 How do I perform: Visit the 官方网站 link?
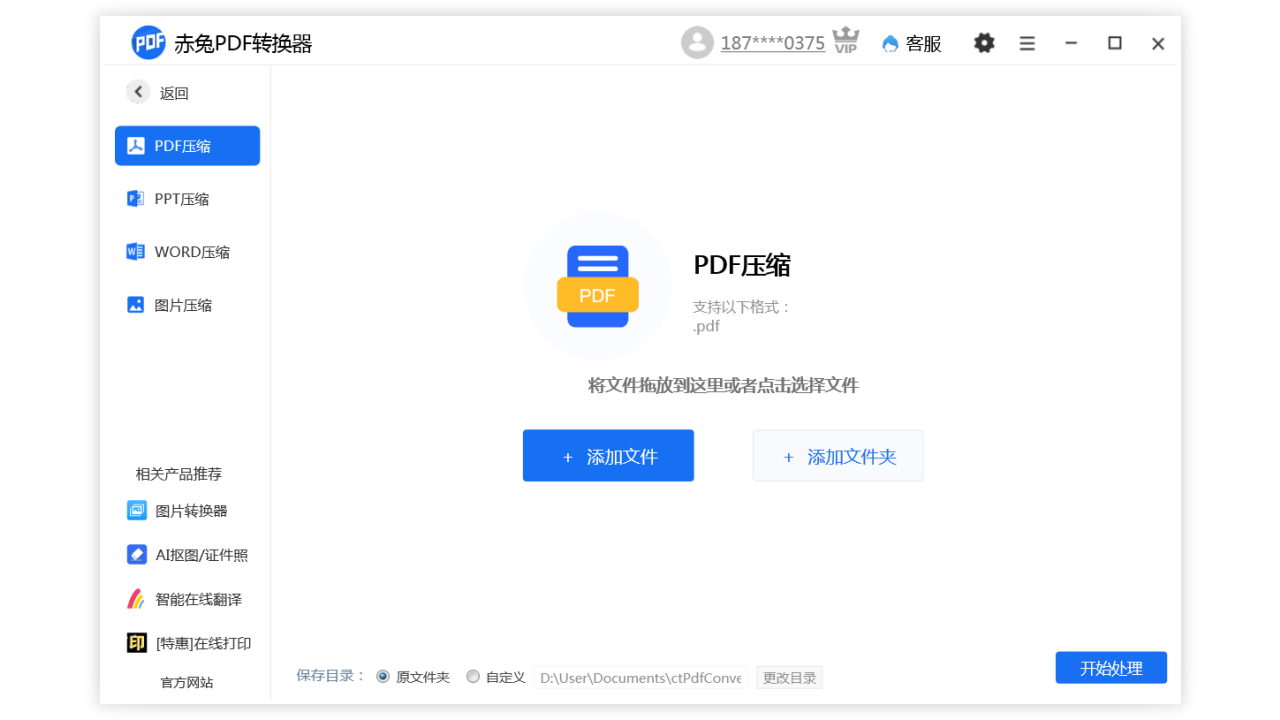click(187, 683)
